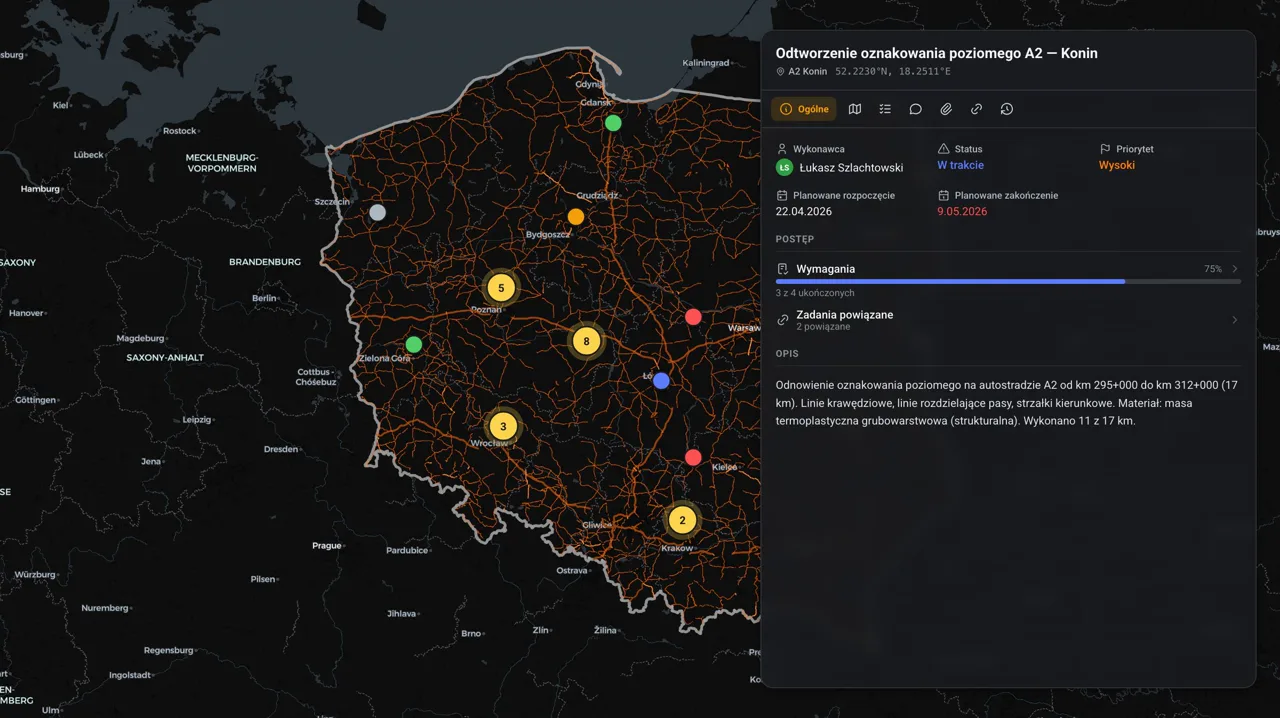This screenshot has width=1280, height=718.
Task: Open the cluster marker 5 near Poznań
Action: pos(501,288)
